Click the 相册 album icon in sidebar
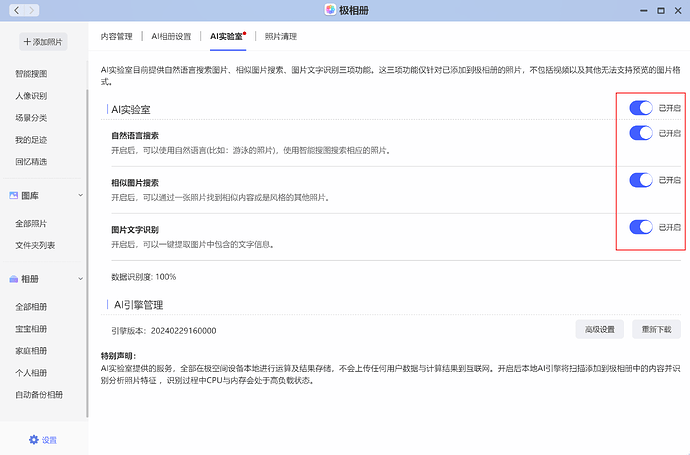 (x=14, y=279)
